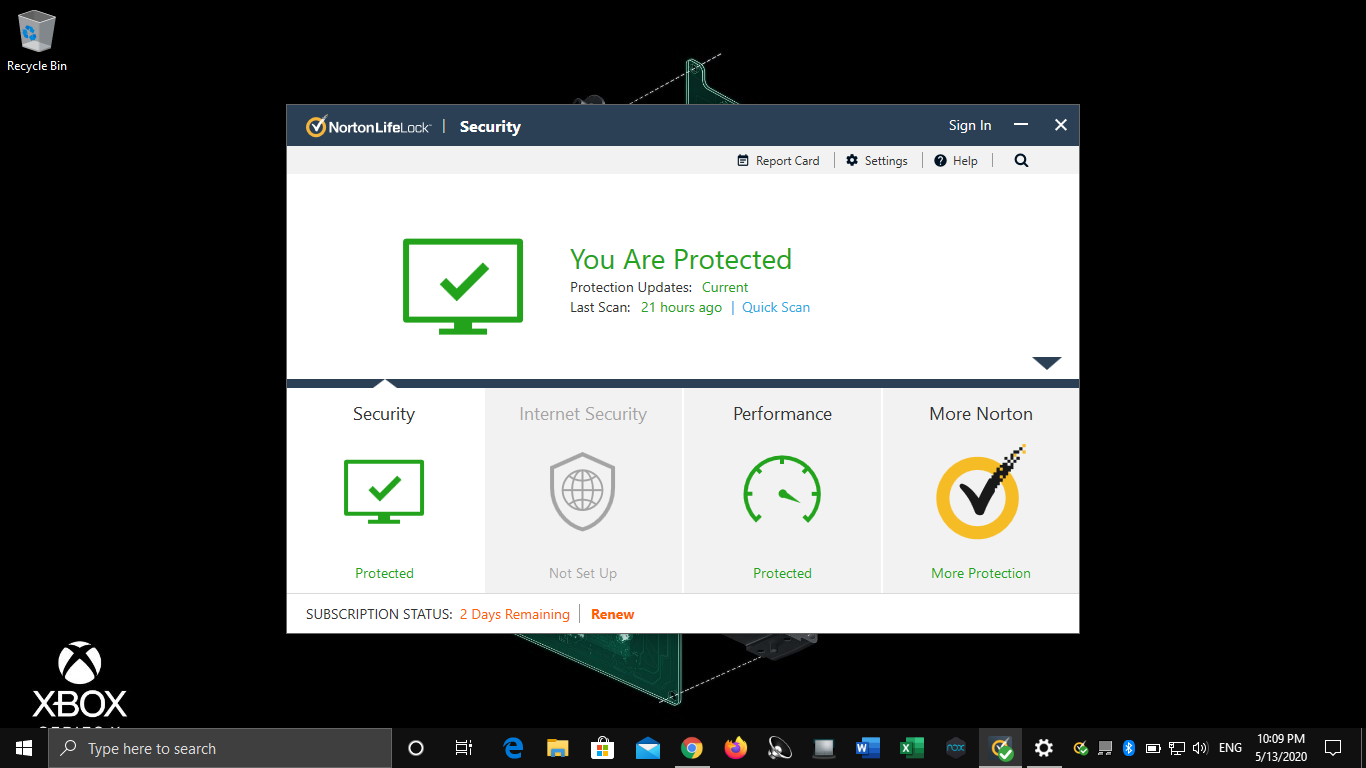This screenshot has width=1366, height=768.
Task: Click 'Protected' label under Performance gauge
Action: coord(782,573)
